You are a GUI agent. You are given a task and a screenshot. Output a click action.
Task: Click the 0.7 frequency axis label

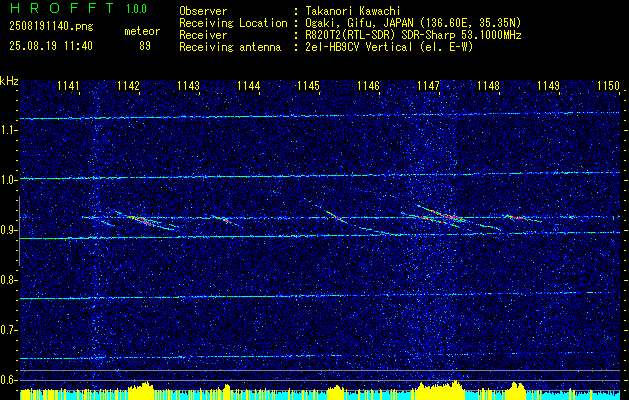point(7,330)
